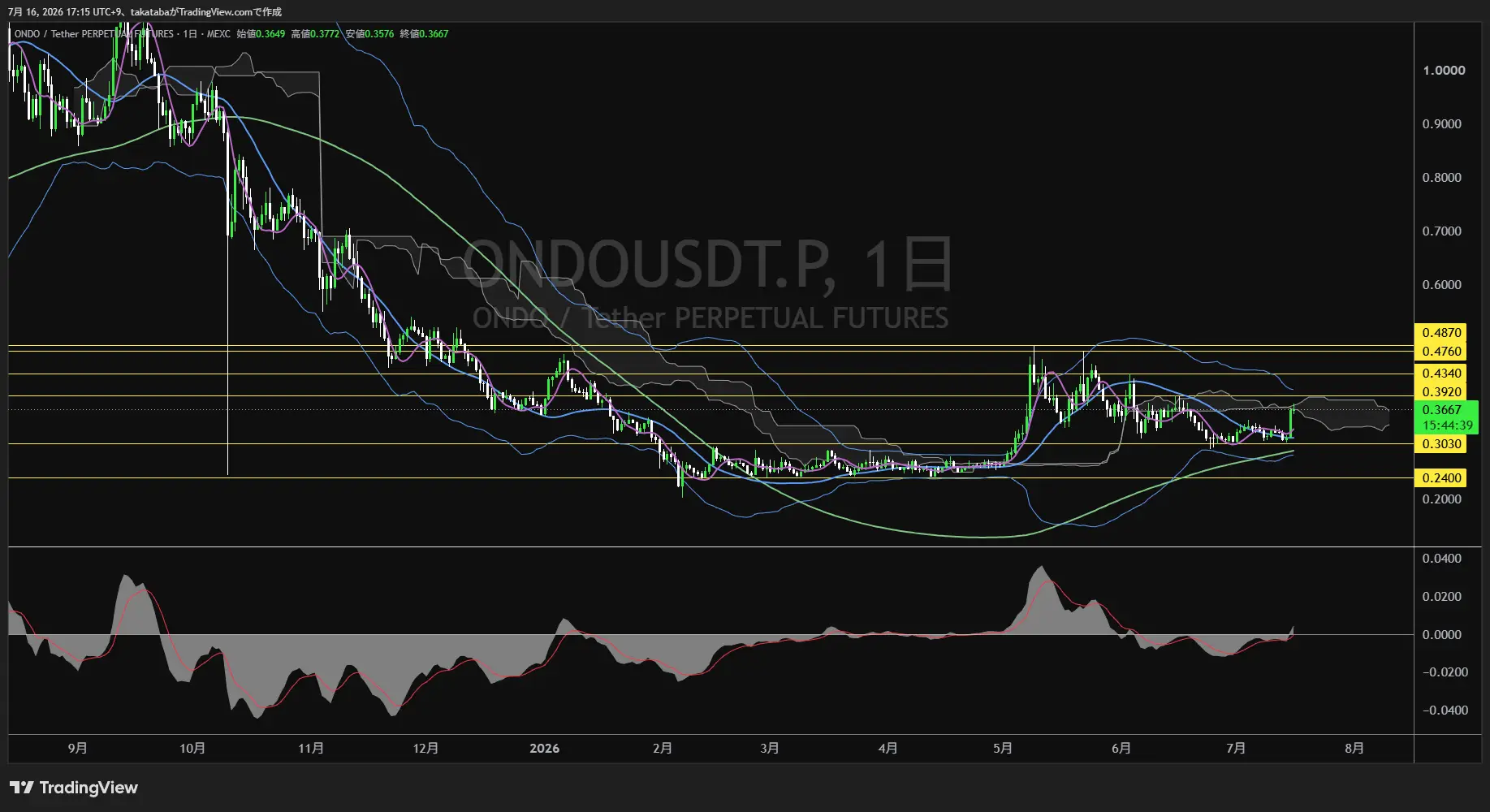
Task: Click the ONDO / Tether PERPETUAL FUTURES legend title
Action: 94,34
